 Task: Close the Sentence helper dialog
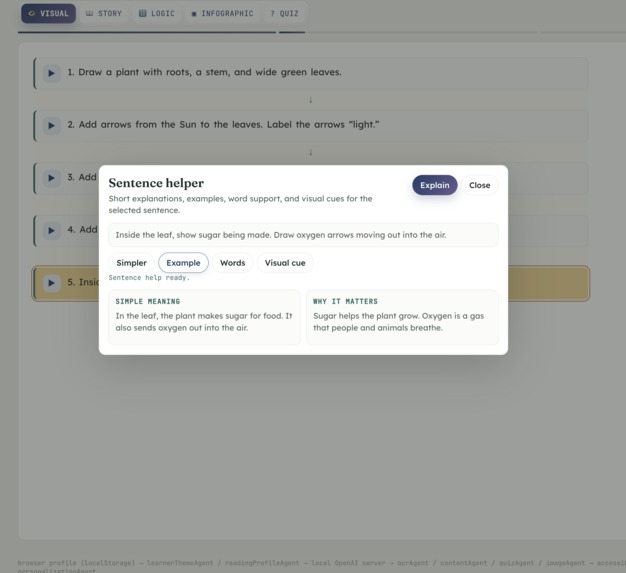tap(479, 185)
